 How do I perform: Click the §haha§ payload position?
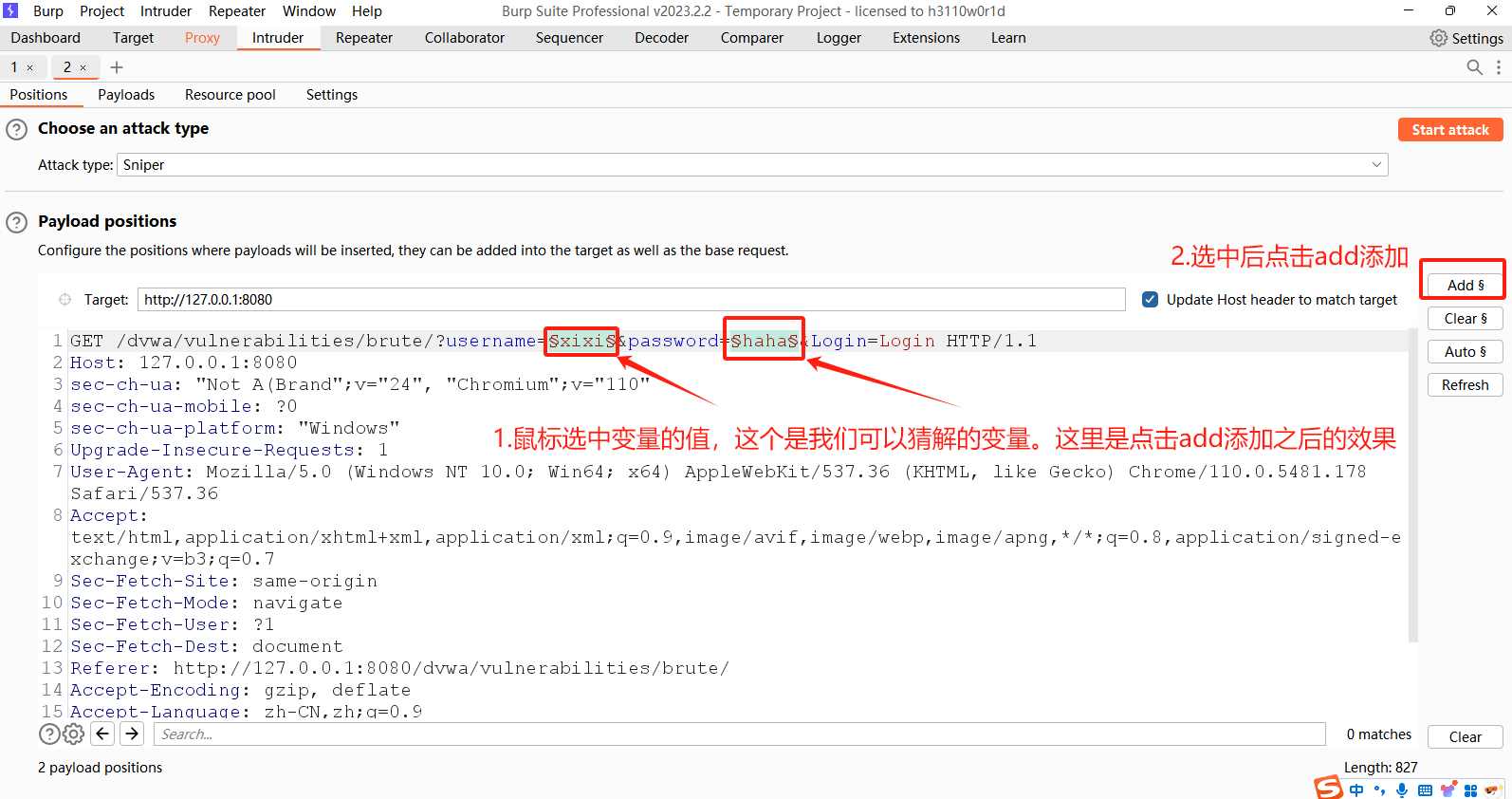point(765,342)
